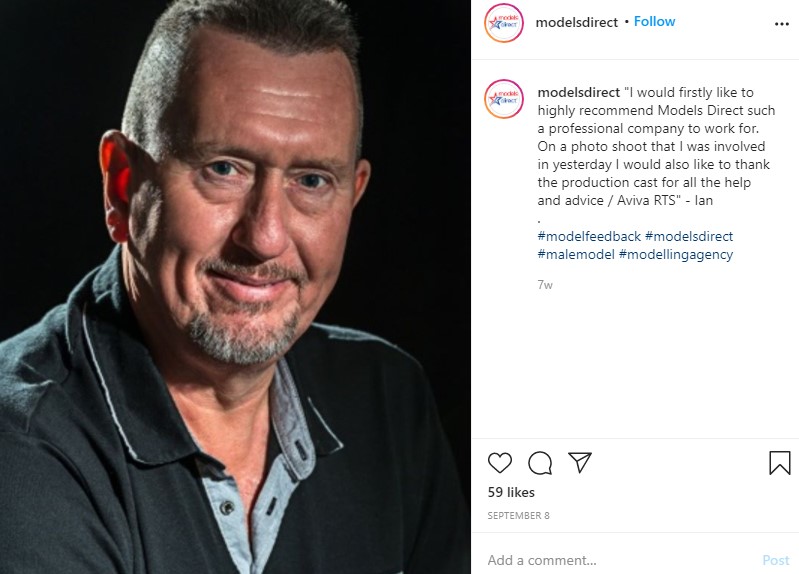Save post with the bookmark icon

[x=780, y=463]
